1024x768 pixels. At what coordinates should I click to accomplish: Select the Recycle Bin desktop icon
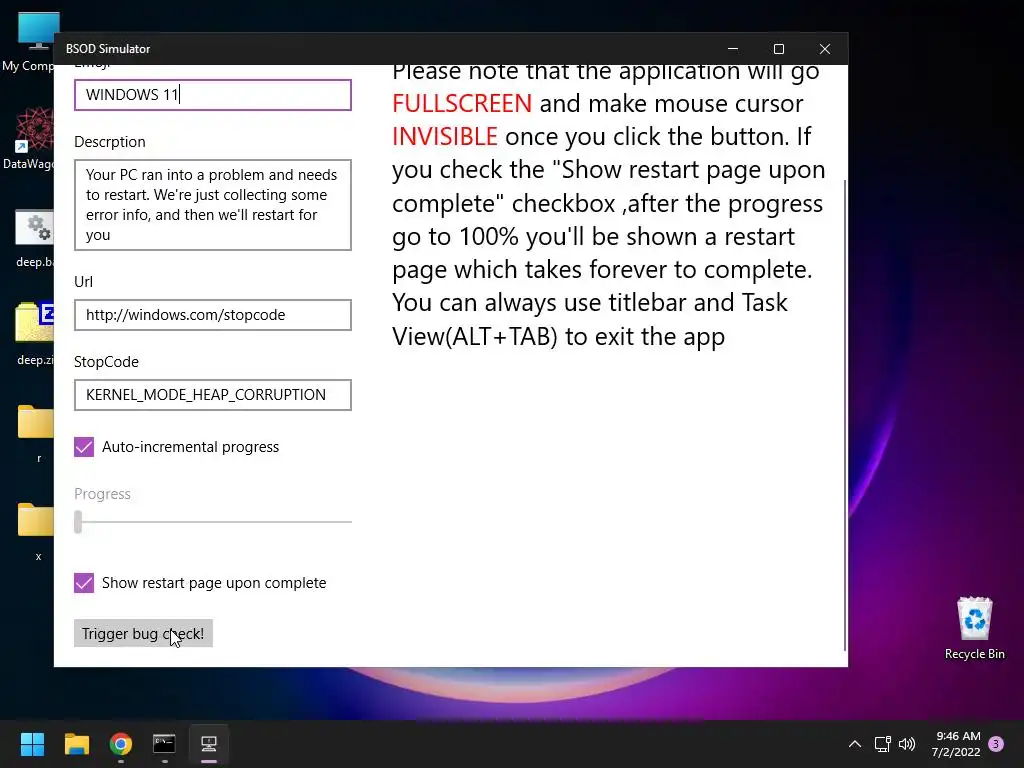[974, 628]
